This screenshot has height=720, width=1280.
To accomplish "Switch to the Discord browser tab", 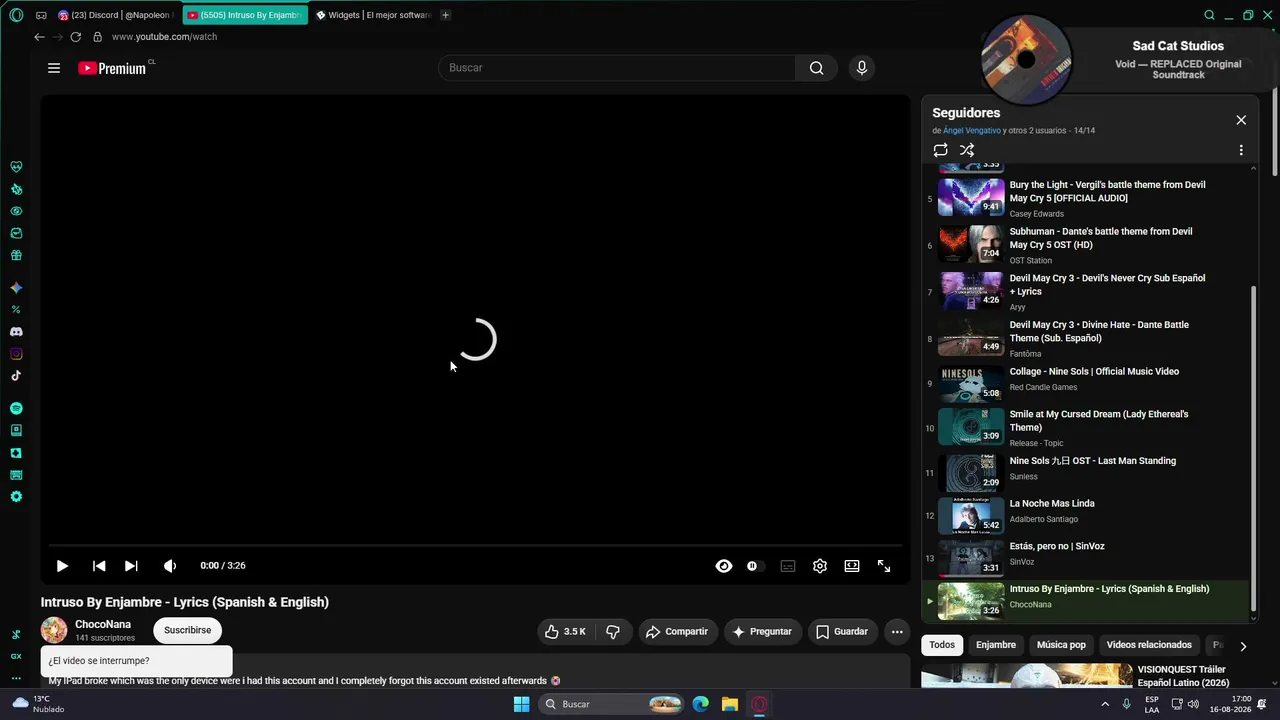I will click(x=115, y=15).
